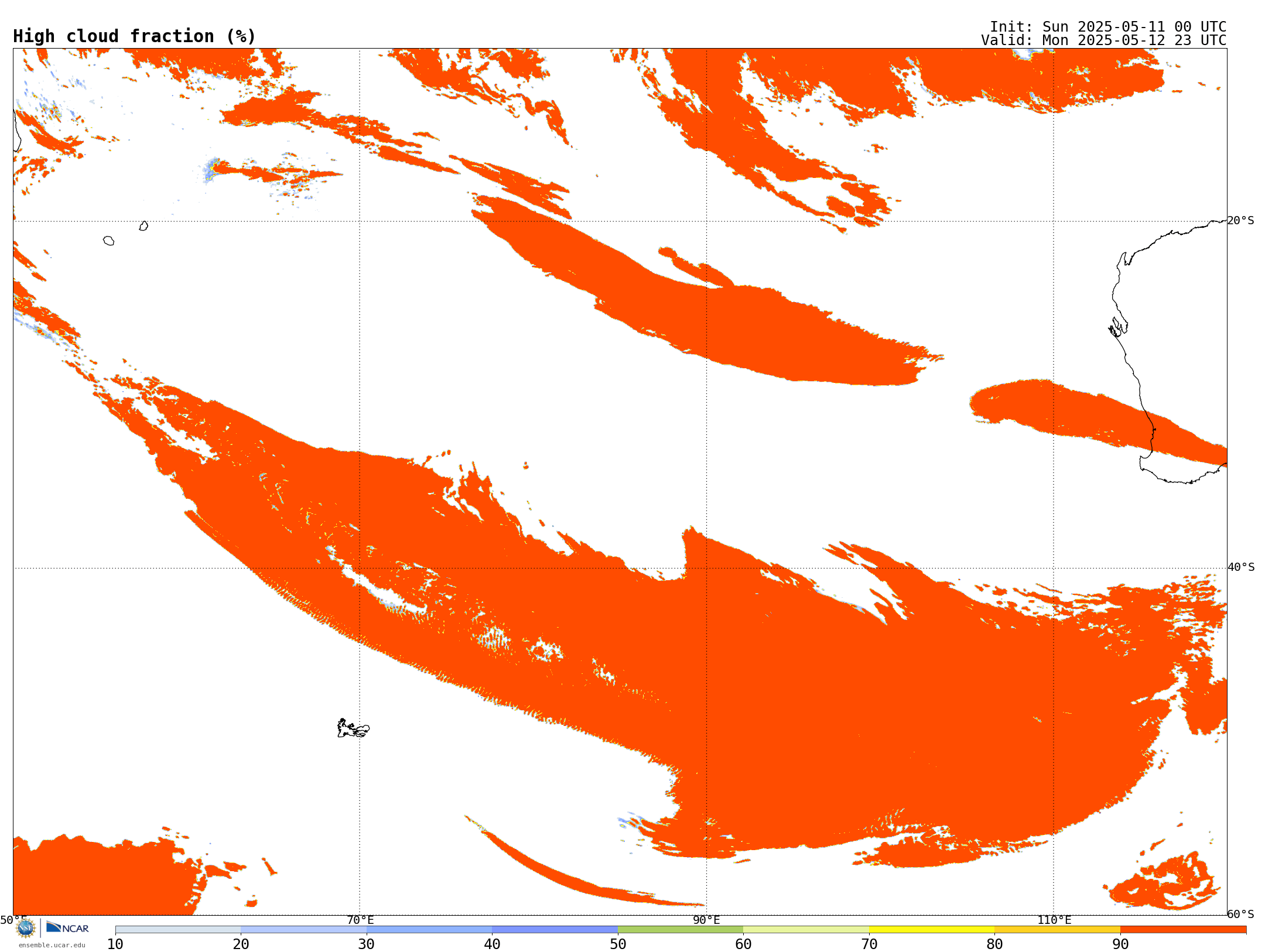
Task: Click the Kerguelen Islands outline on the map
Action: pos(353,728)
